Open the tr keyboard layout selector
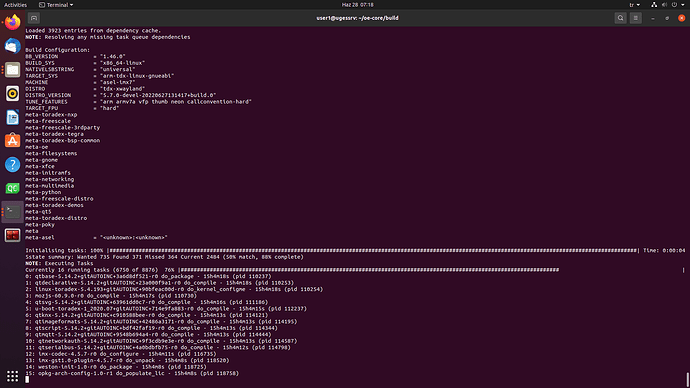This screenshot has width=690, height=388. click(635, 5)
